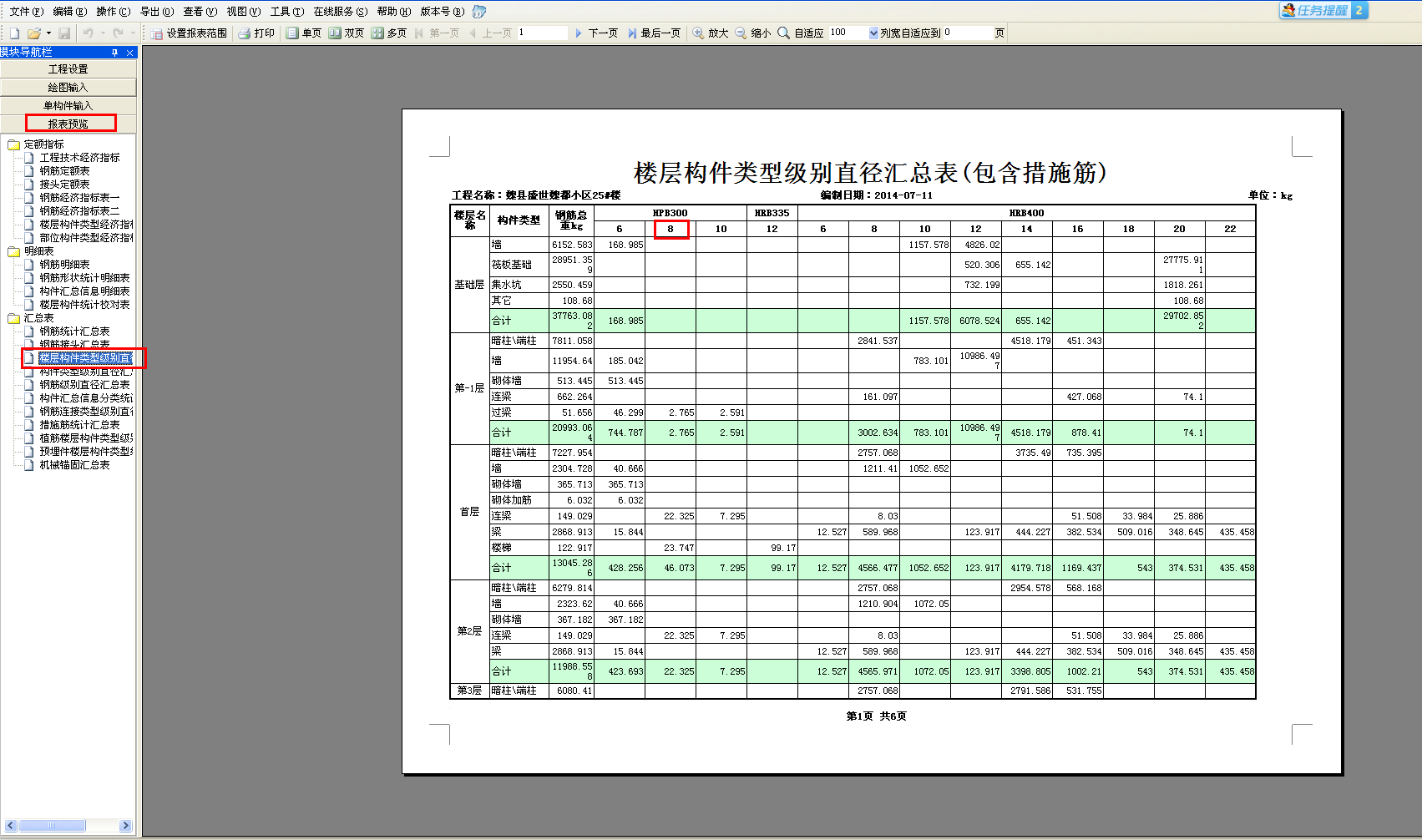This screenshot has width=1422, height=840.
Task: Open the 帮助 menu
Action: (394, 12)
